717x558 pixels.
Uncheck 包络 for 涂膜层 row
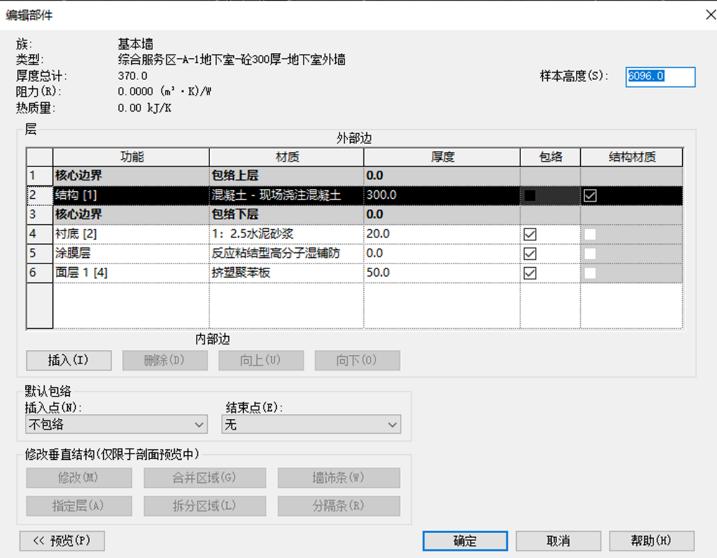coord(530,253)
